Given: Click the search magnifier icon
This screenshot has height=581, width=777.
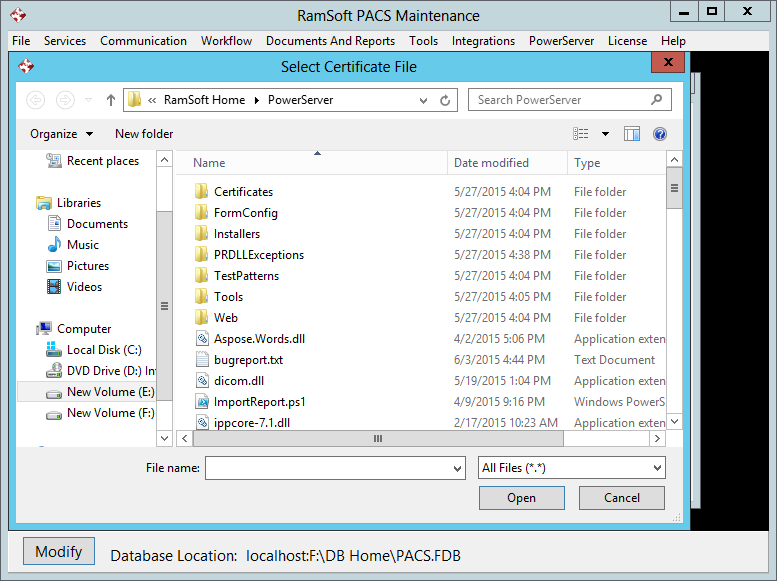Looking at the screenshot, I should (657, 100).
